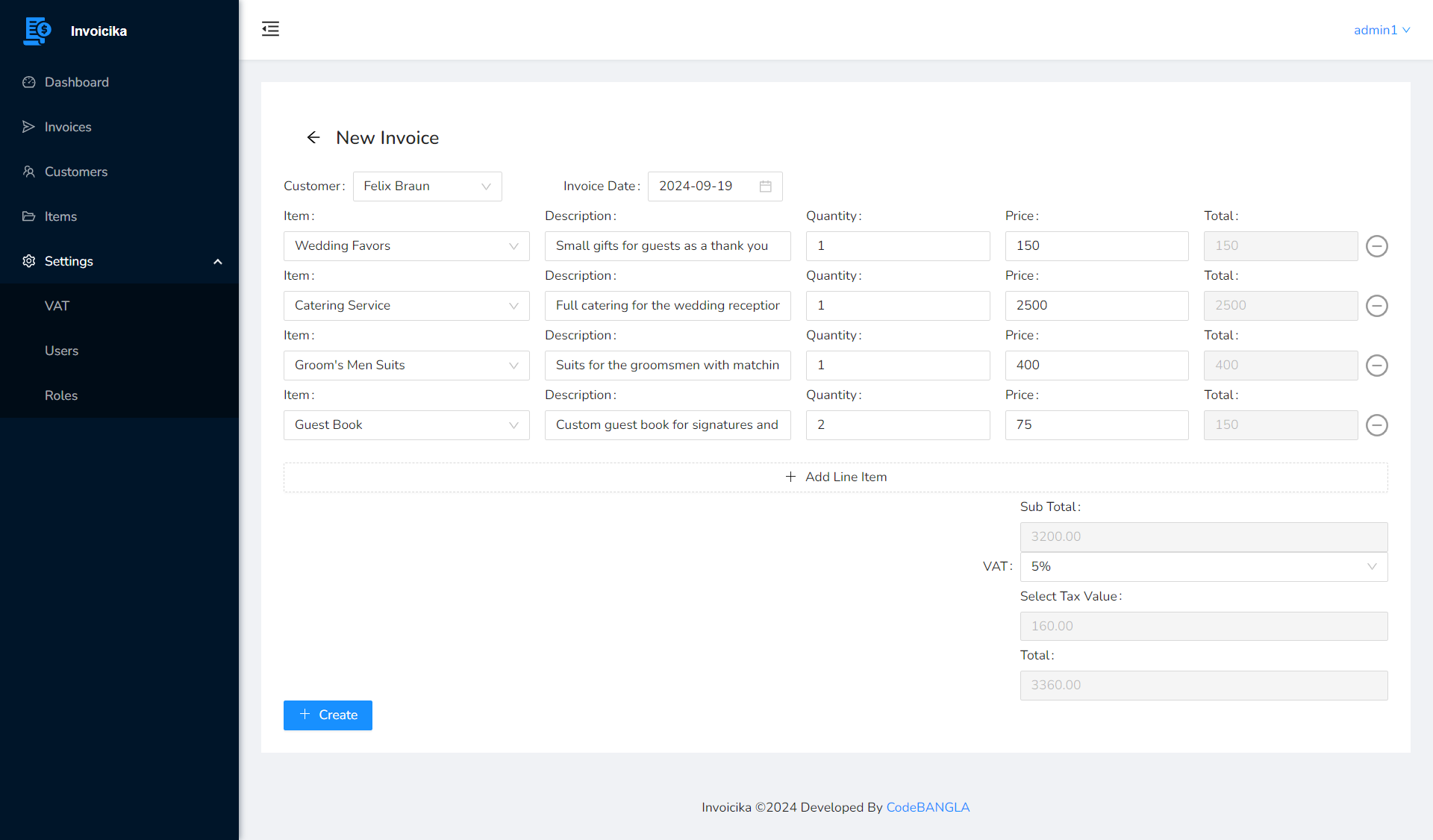Open the Guest Book item dropdown
1433x840 pixels.
(406, 425)
